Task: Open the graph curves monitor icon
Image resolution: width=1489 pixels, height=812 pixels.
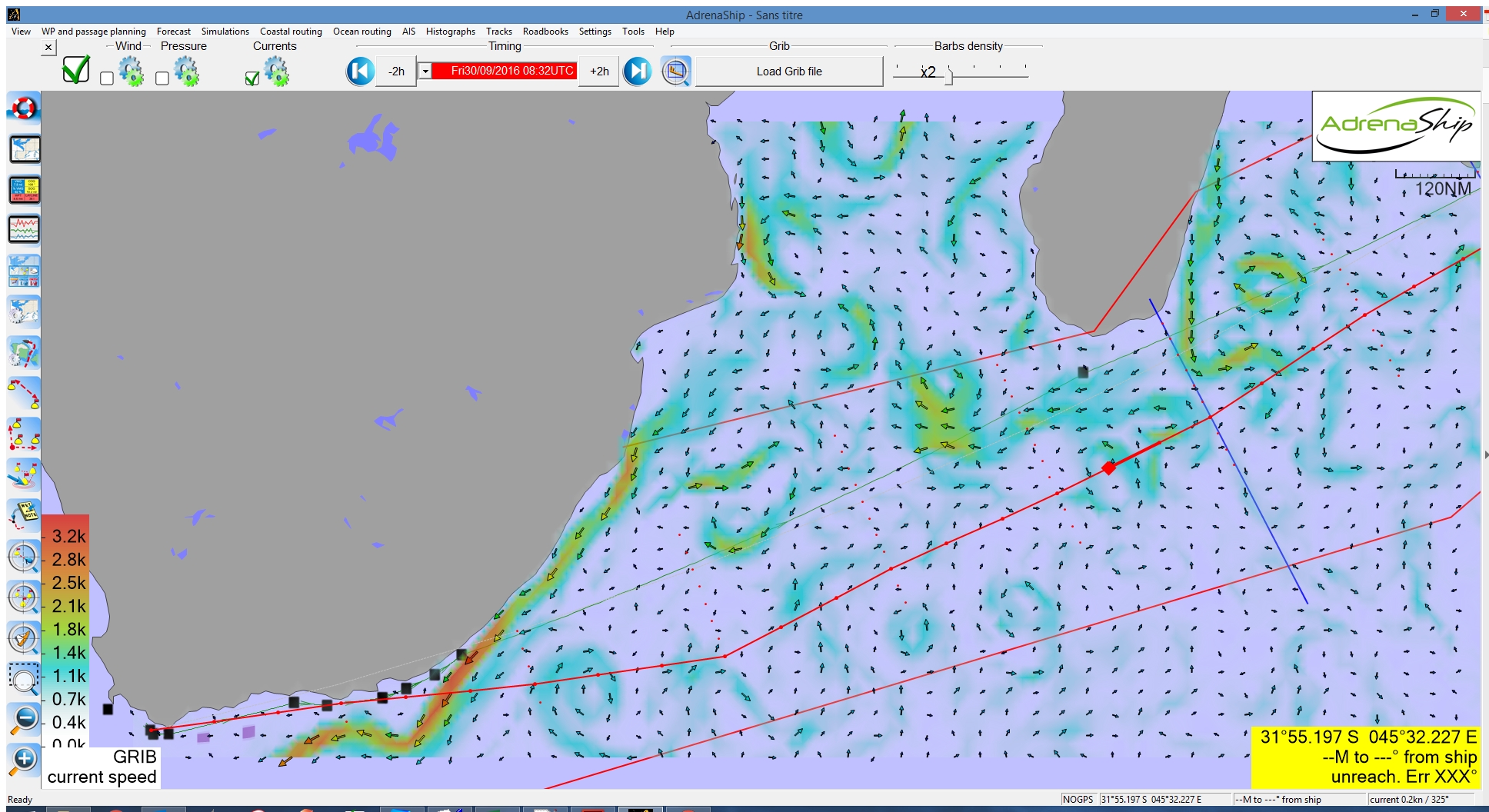Action: click(x=24, y=229)
